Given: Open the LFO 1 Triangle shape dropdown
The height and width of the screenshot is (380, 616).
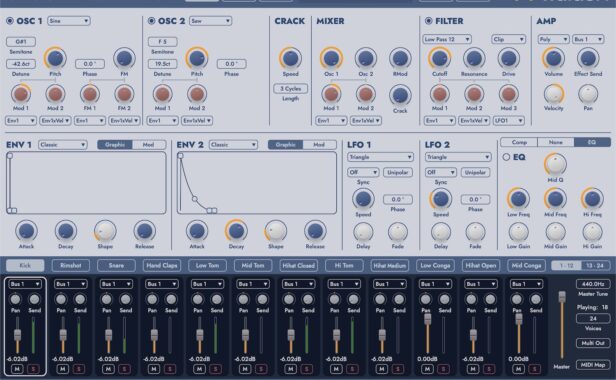Looking at the screenshot, I should coord(380,157).
